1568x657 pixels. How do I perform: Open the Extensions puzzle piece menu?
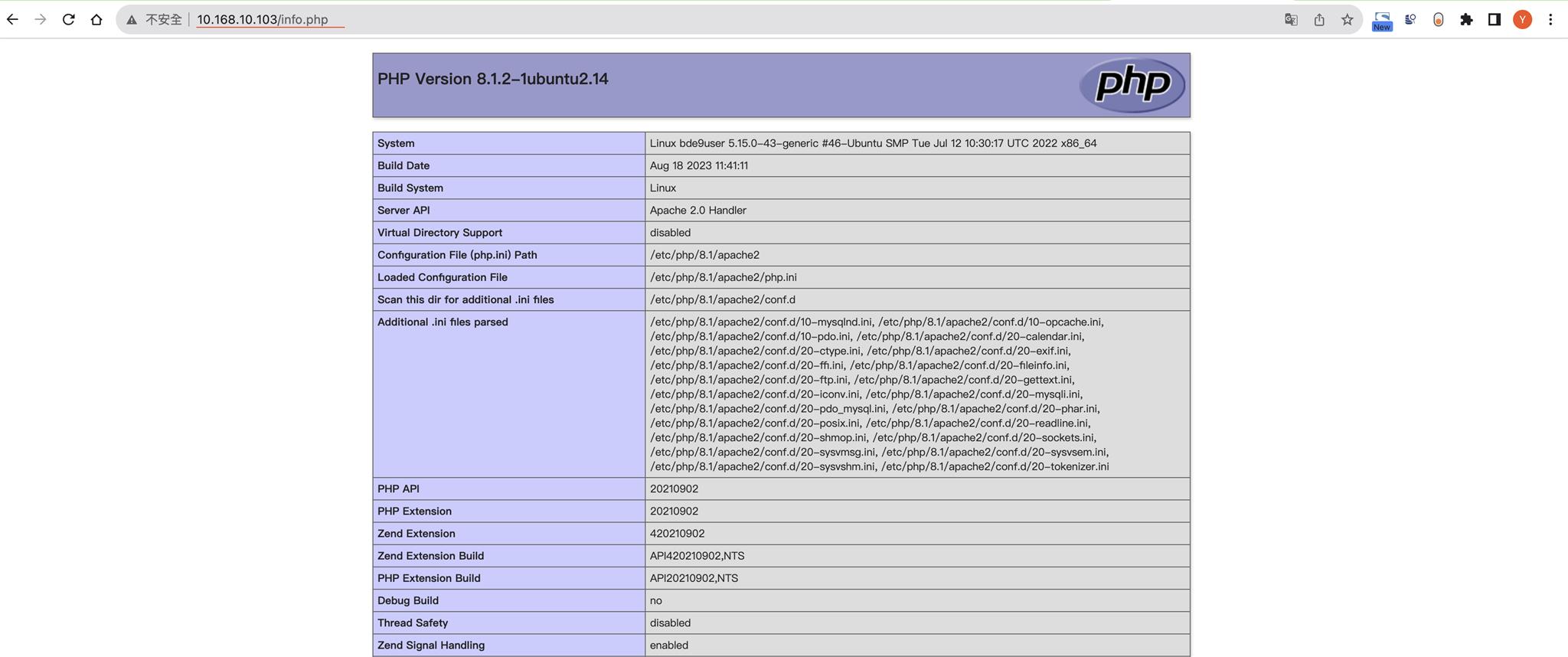click(1466, 20)
